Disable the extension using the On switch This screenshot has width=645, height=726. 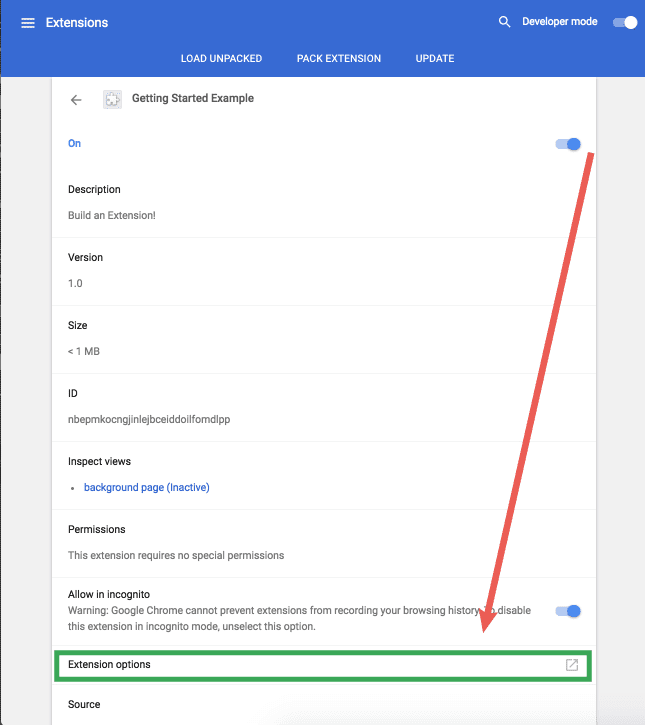pyautogui.click(x=568, y=144)
